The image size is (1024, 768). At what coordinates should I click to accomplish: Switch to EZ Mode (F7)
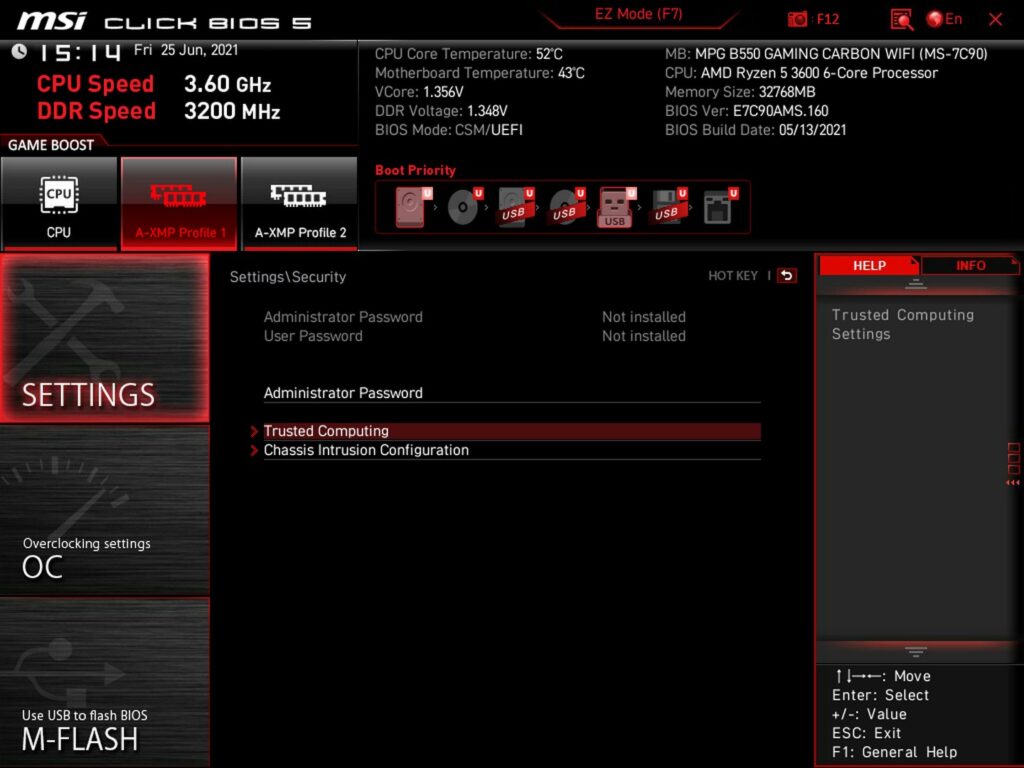[638, 14]
